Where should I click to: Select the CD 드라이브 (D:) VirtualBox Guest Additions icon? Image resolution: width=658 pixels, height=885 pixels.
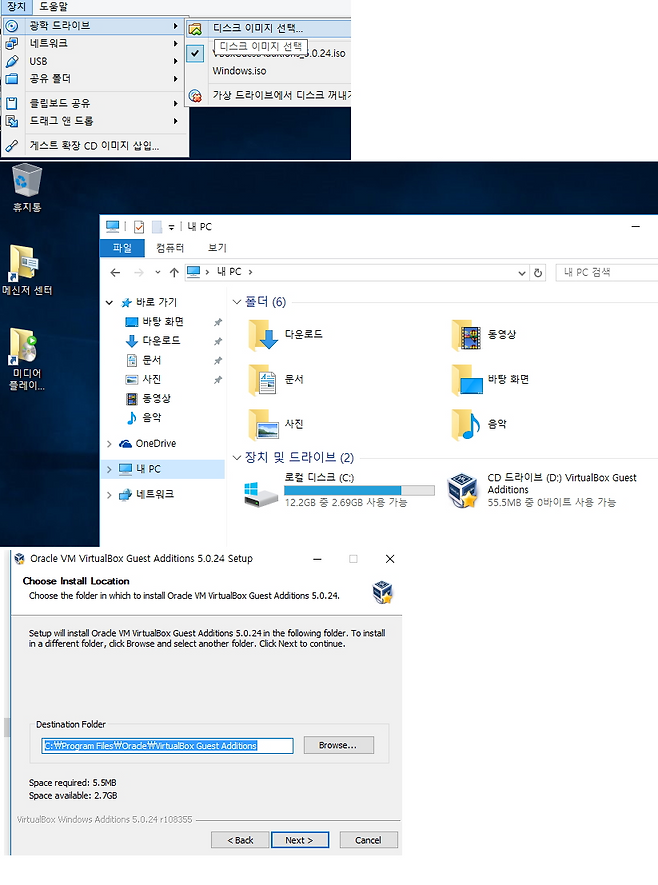coord(461,490)
